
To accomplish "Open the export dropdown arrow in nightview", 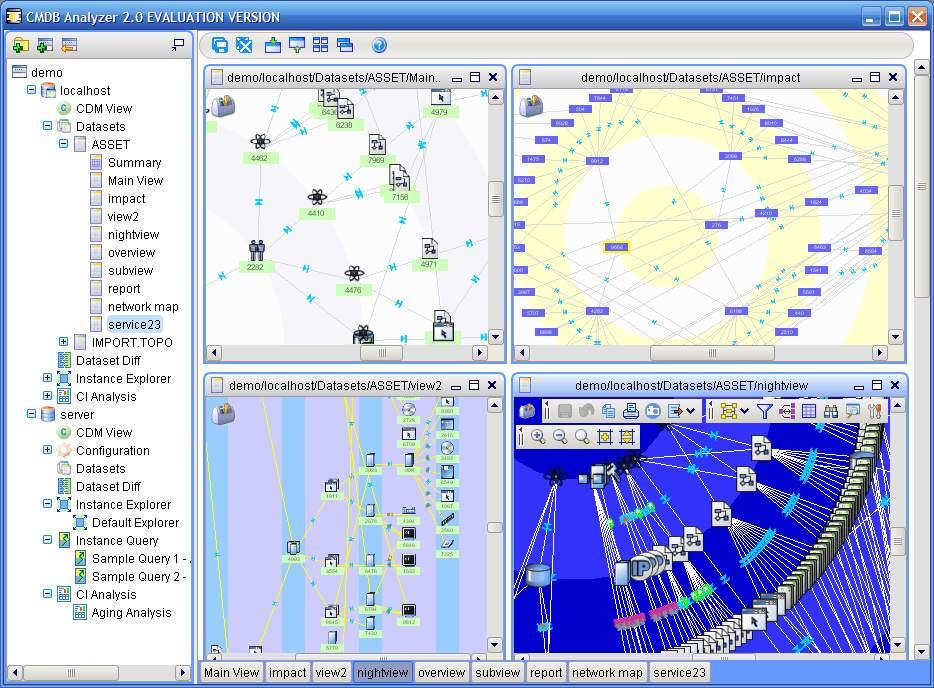I will [690, 411].
